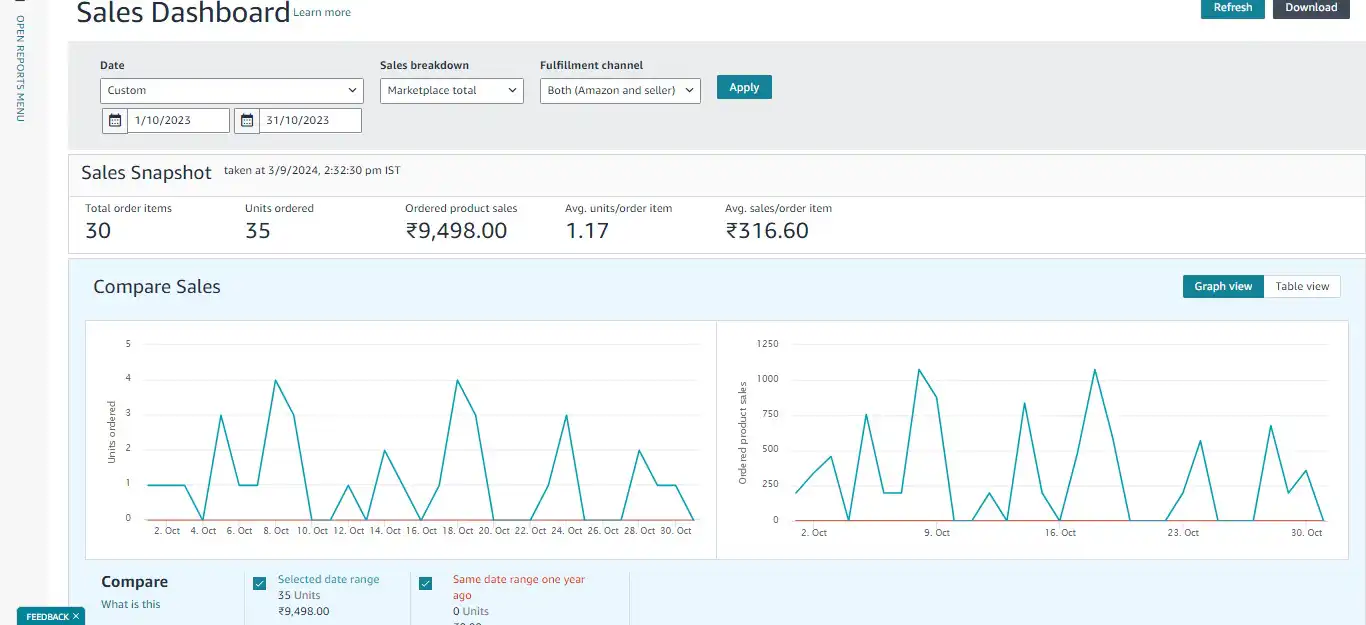Screen dimensions: 1366x625
Task: Download the sales report
Action: (1310, 8)
